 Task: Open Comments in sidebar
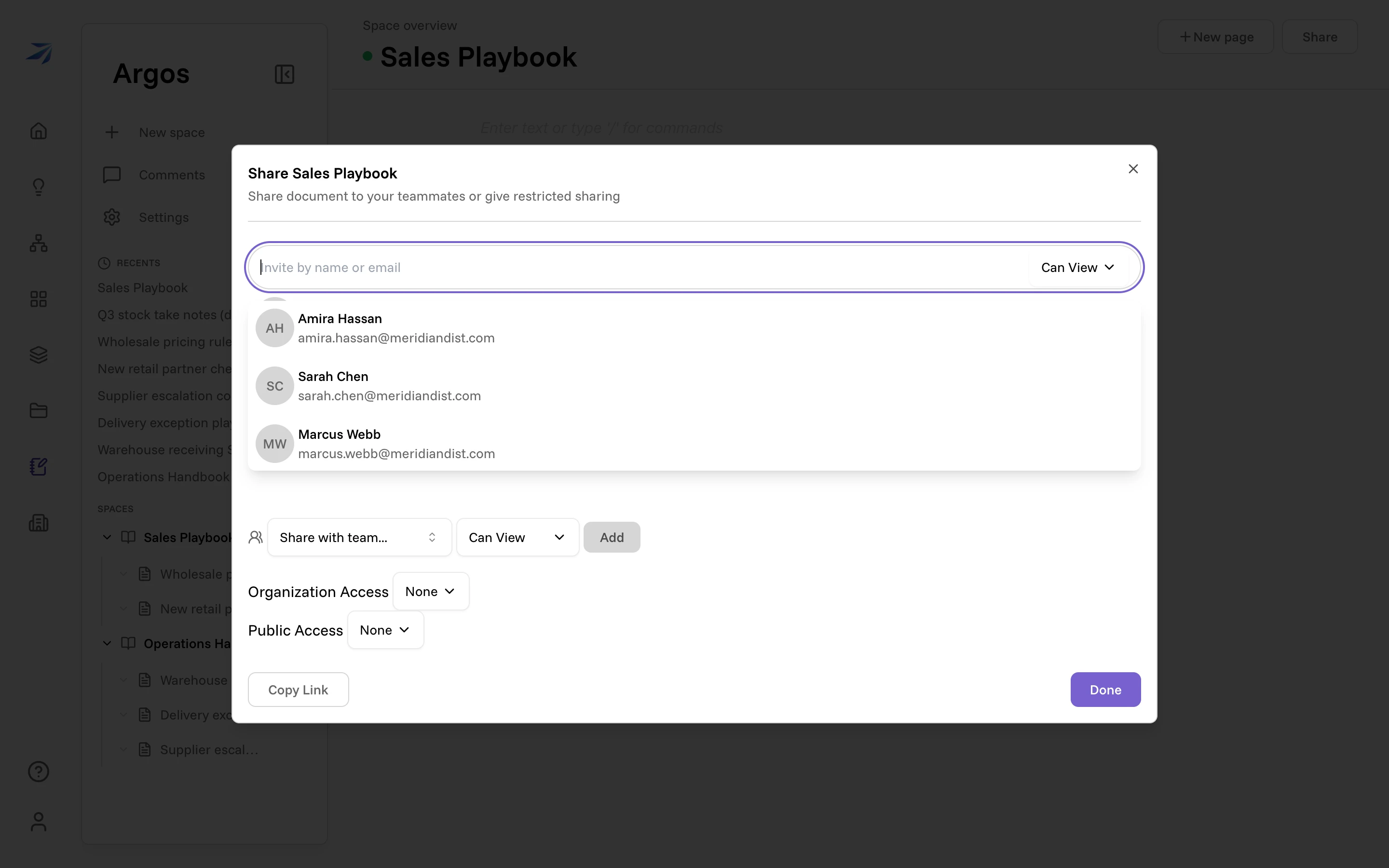click(x=172, y=175)
